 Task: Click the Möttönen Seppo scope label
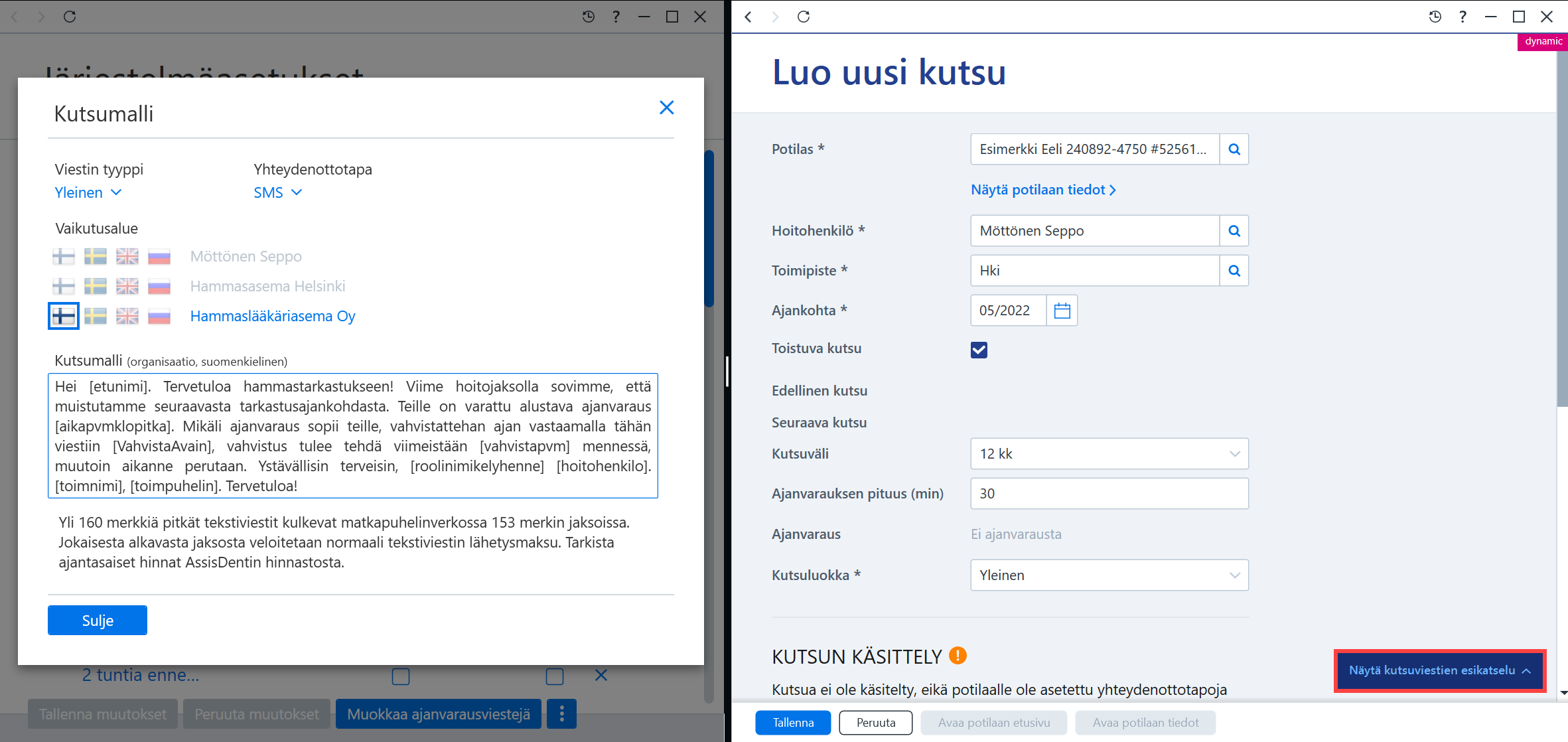coord(246,256)
